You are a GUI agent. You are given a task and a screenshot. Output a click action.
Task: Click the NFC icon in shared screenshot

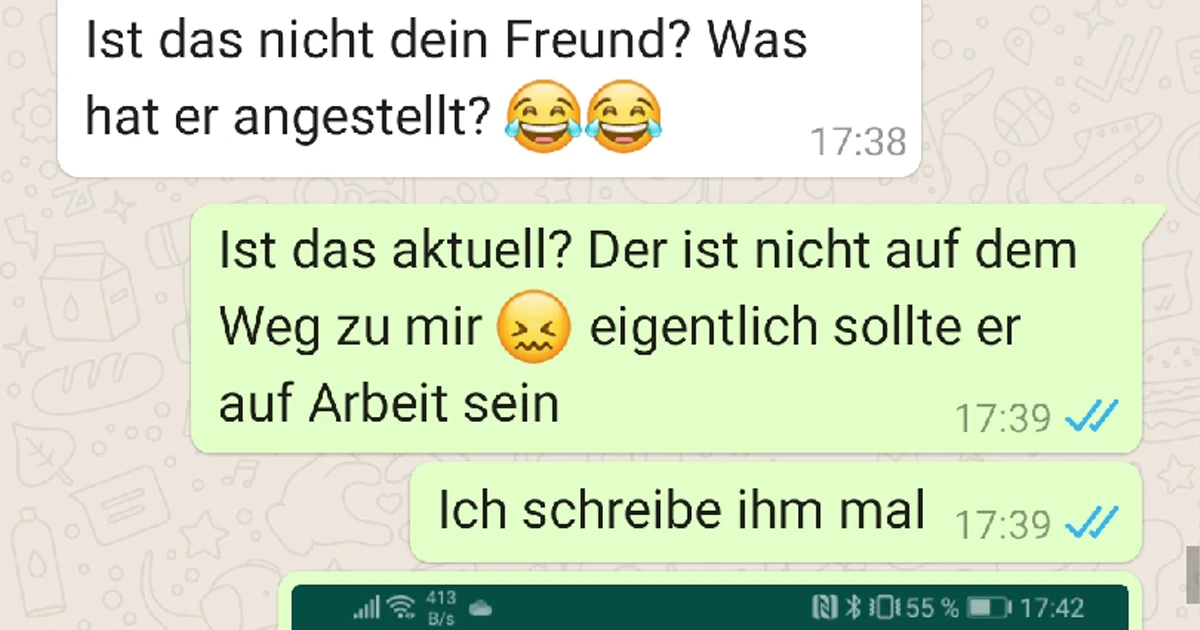coord(825,608)
